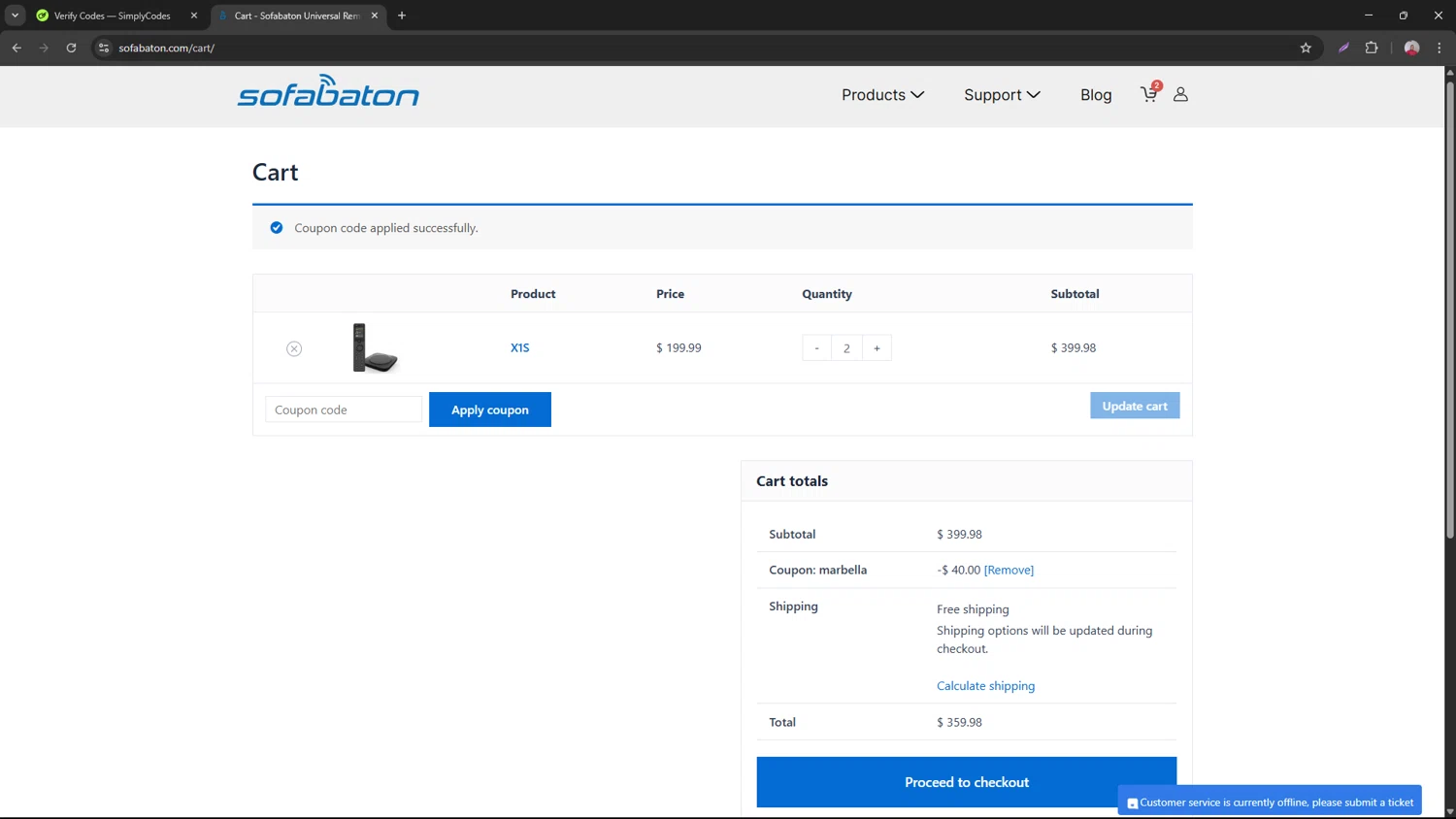Screen dimensions: 1456x819
Task: Open the Blog page
Action: point(1096,94)
